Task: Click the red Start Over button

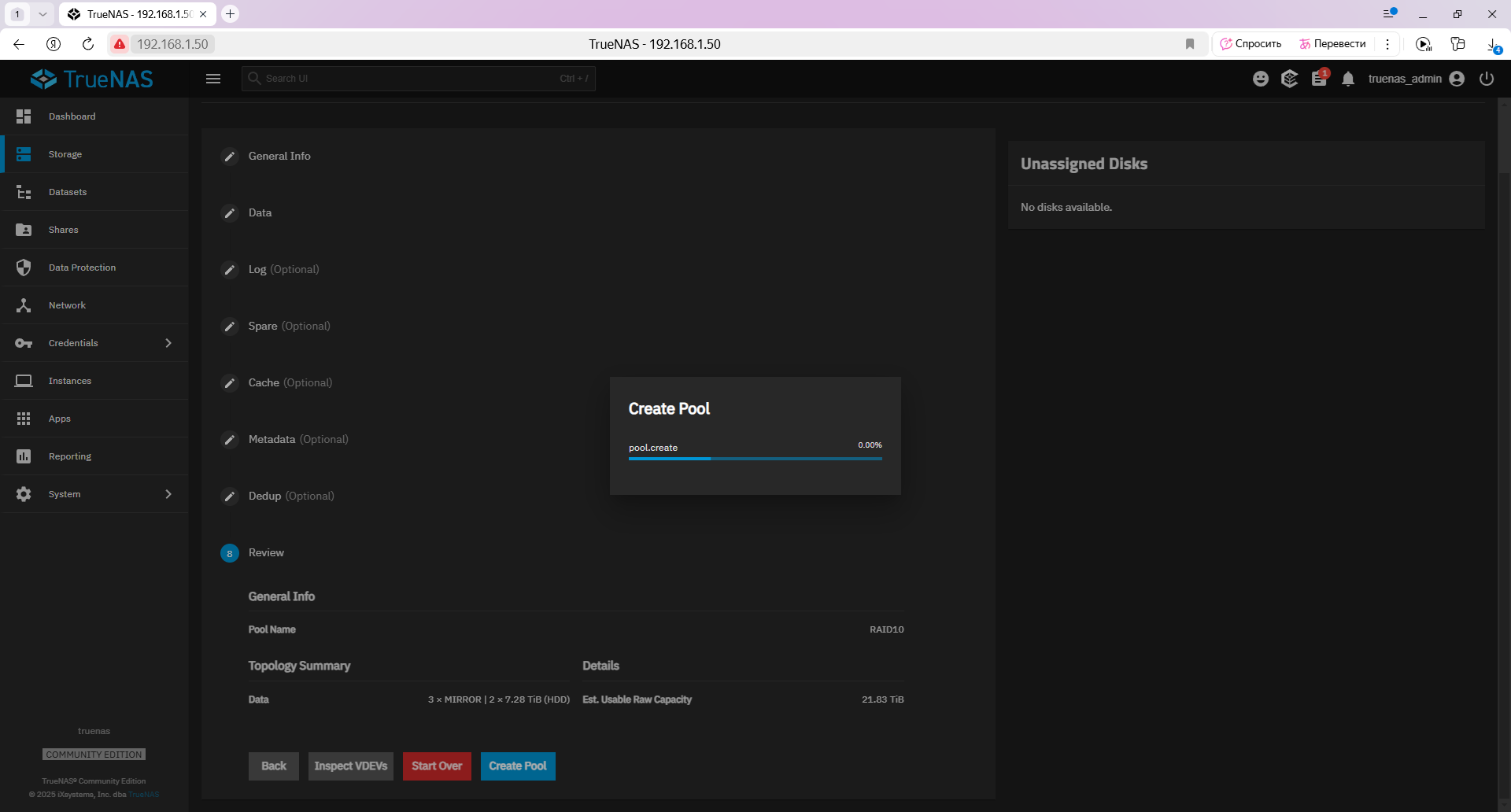Action: (x=437, y=766)
